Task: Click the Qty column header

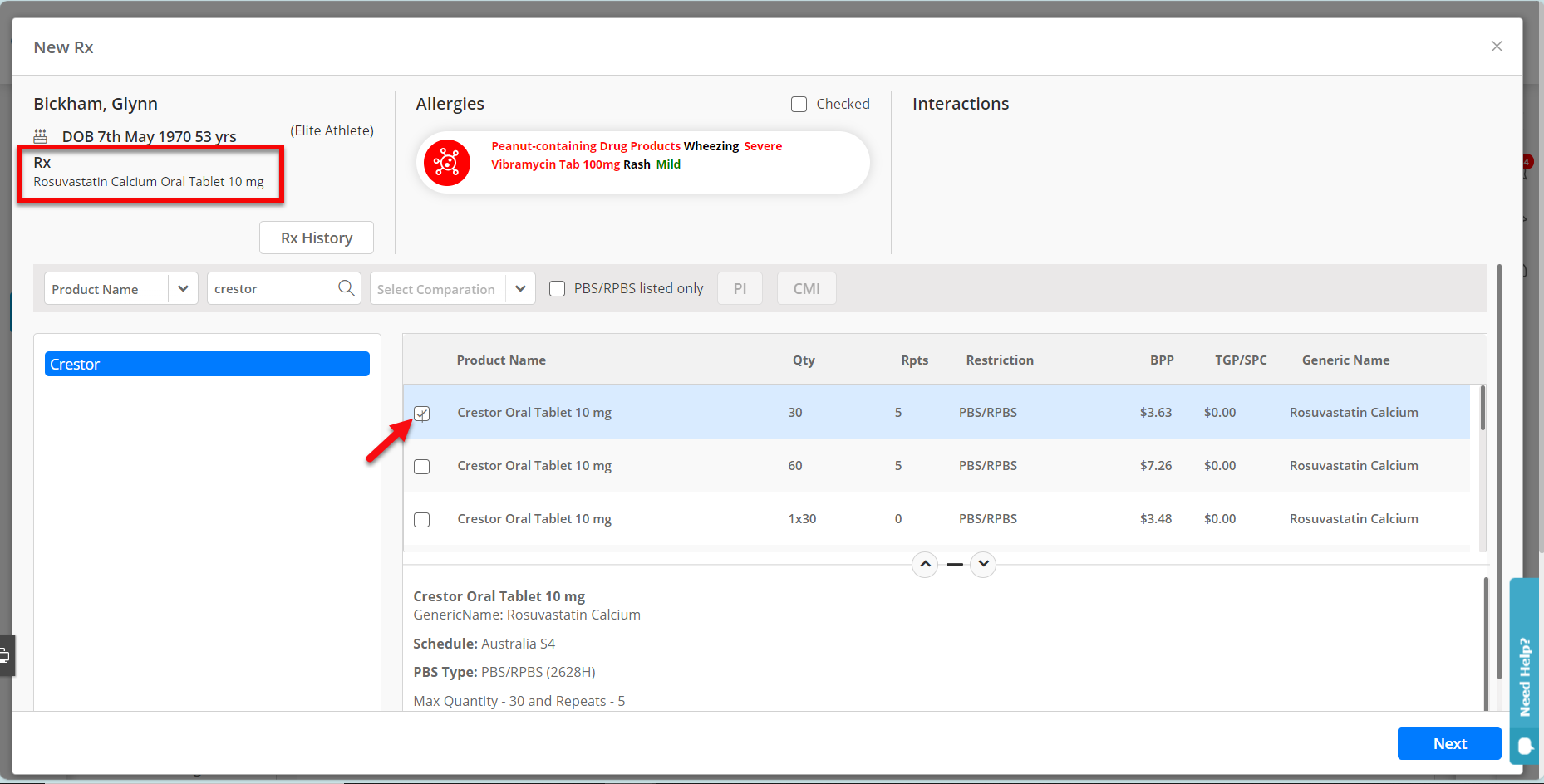Action: 804,360
